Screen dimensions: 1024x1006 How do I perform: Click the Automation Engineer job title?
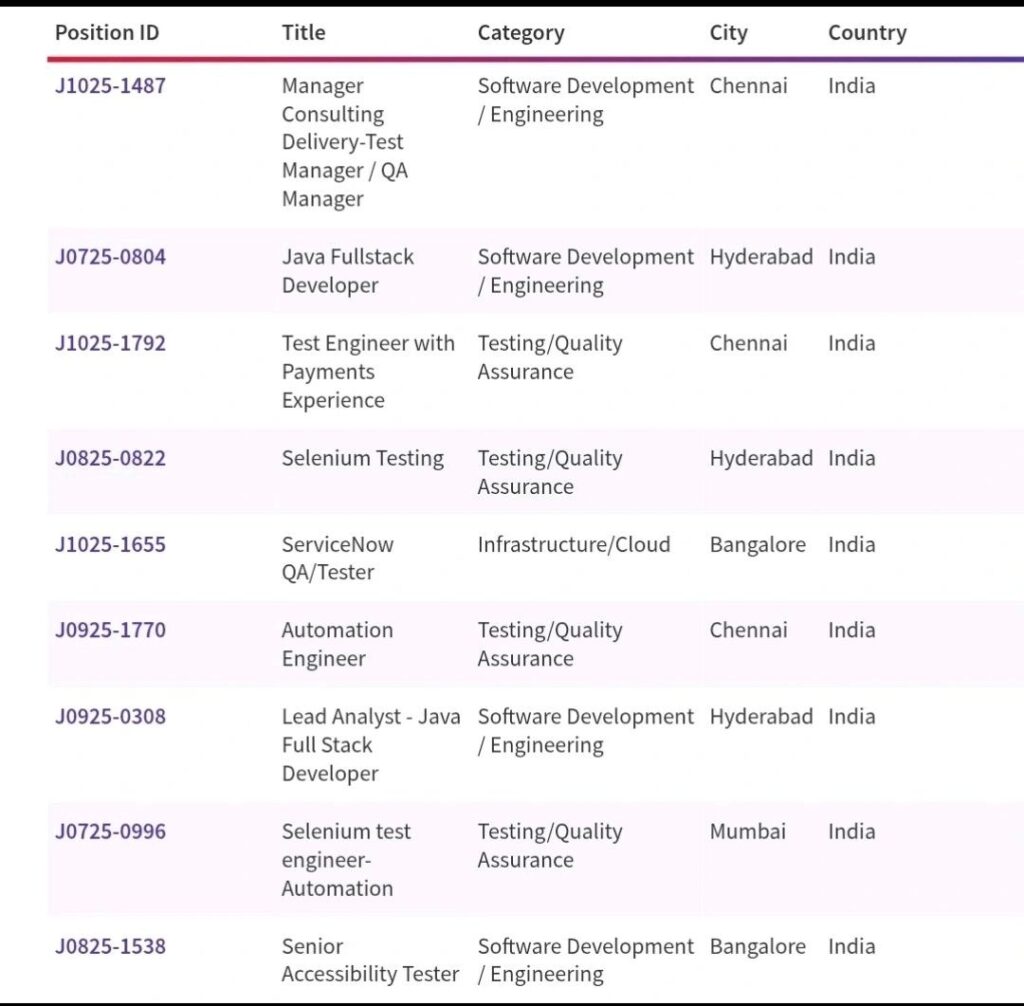pos(337,644)
